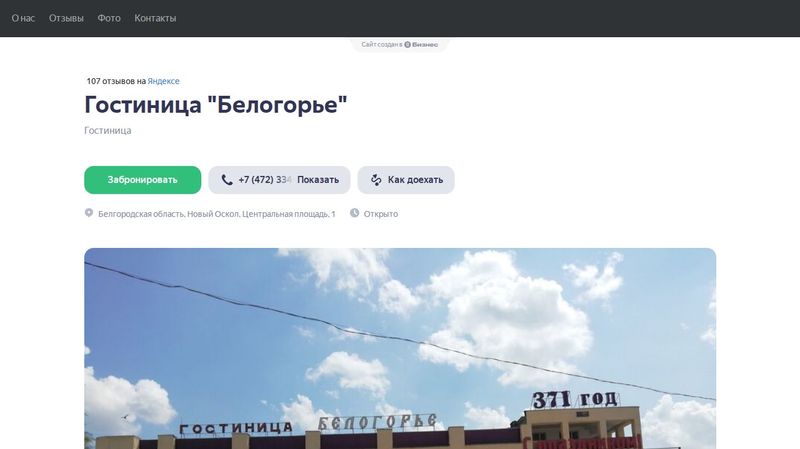The width and height of the screenshot is (800, 449).
Task: Click the Как доехать button
Action: point(406,180)
